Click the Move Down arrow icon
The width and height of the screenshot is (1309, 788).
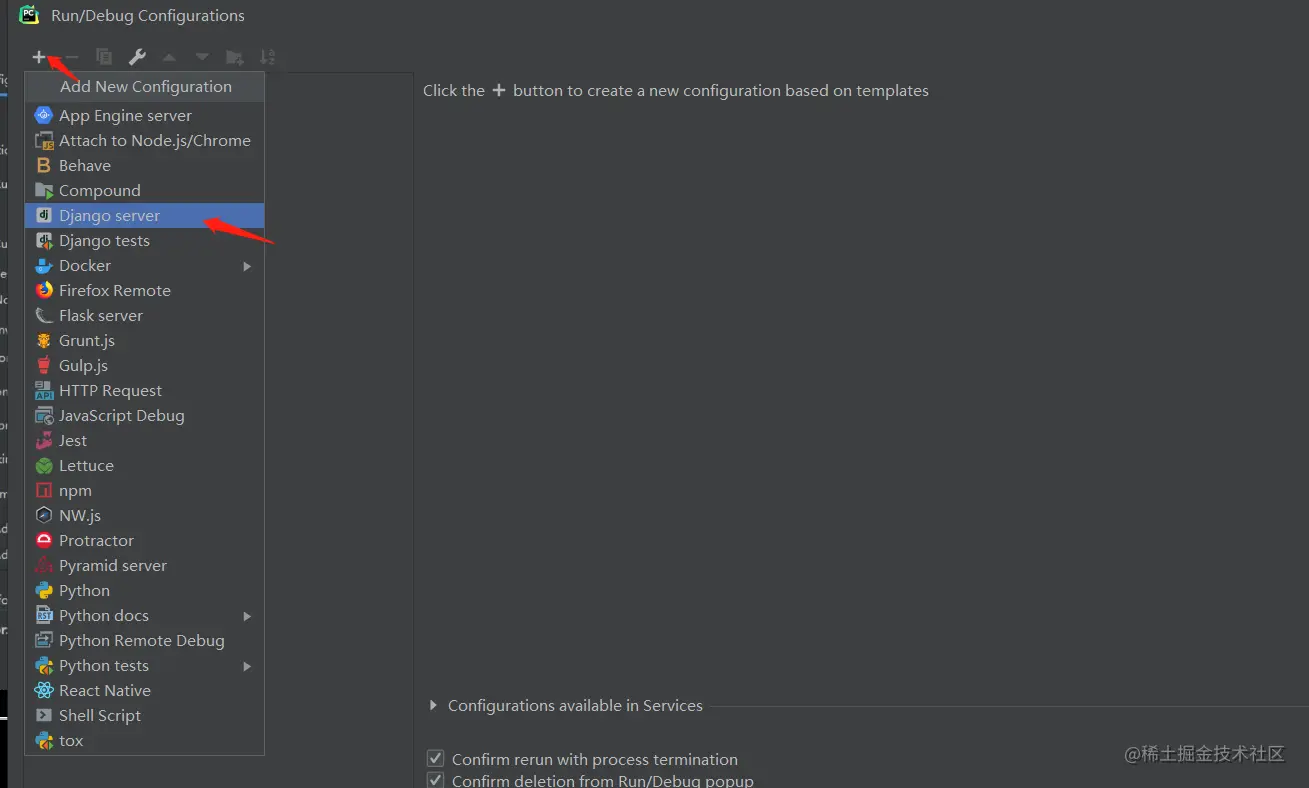click(202, 57)
